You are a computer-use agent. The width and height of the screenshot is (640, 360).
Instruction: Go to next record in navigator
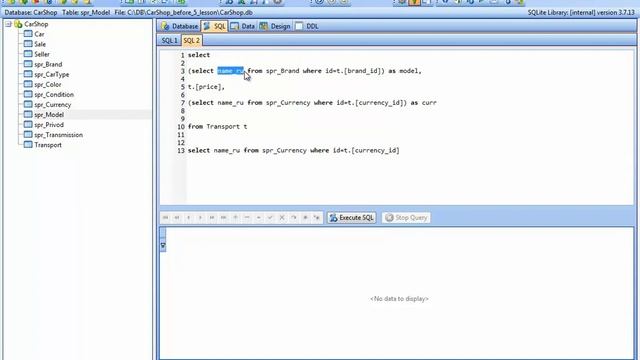click(x=200, y=218)
